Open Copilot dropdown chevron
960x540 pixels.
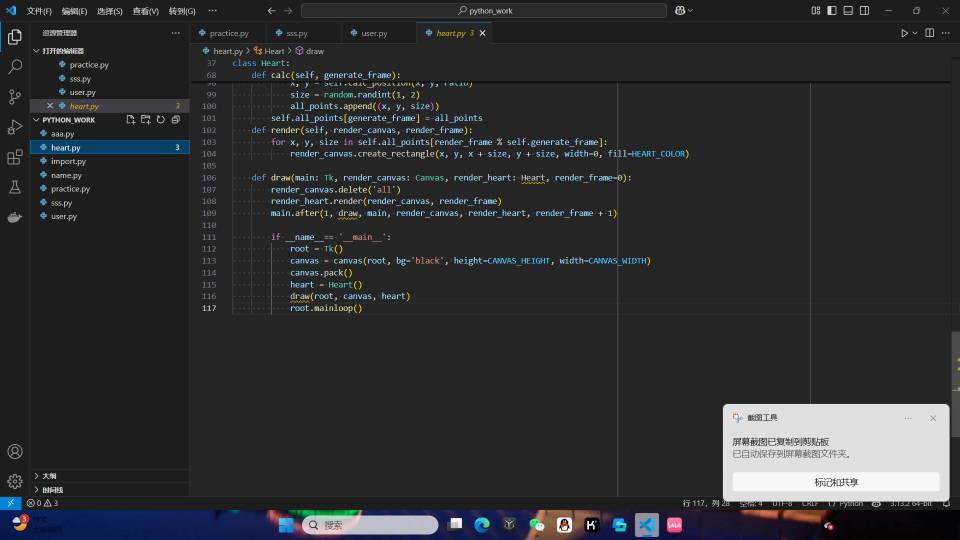click(x=691, y=10)
